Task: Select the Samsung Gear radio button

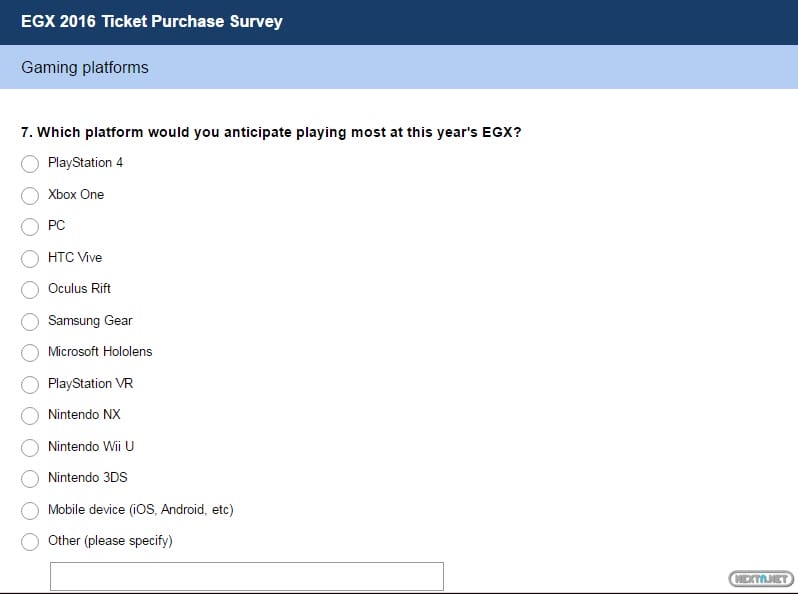Action: point(30,321)
